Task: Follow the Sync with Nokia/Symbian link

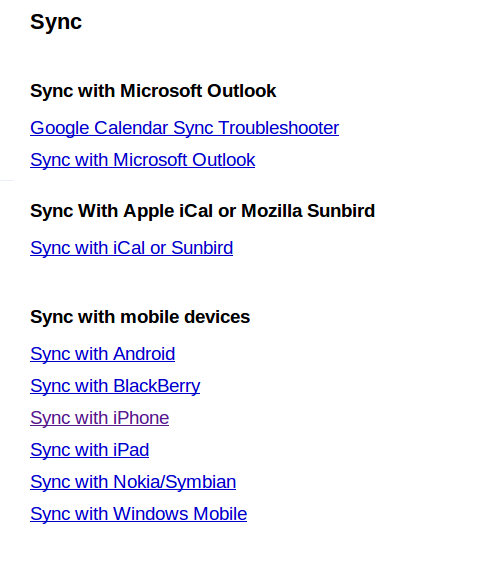Action: (x=133, y=483)
